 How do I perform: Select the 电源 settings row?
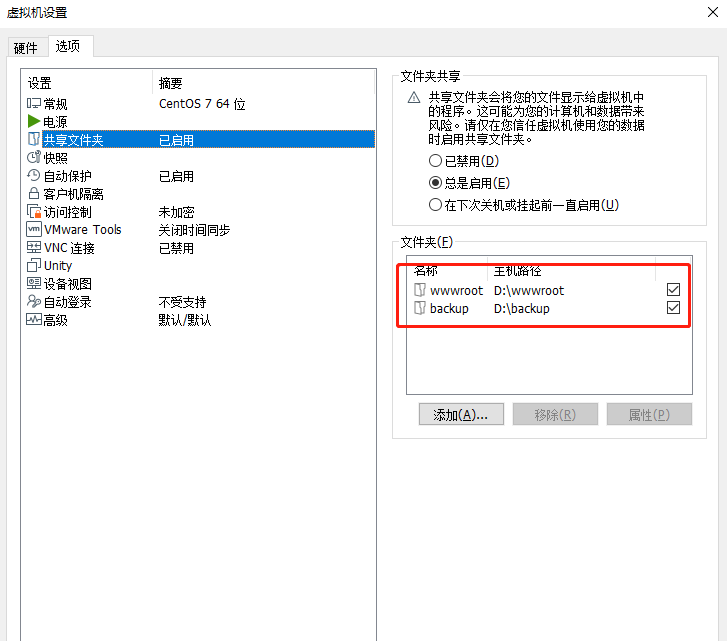[x=198, y=121]
